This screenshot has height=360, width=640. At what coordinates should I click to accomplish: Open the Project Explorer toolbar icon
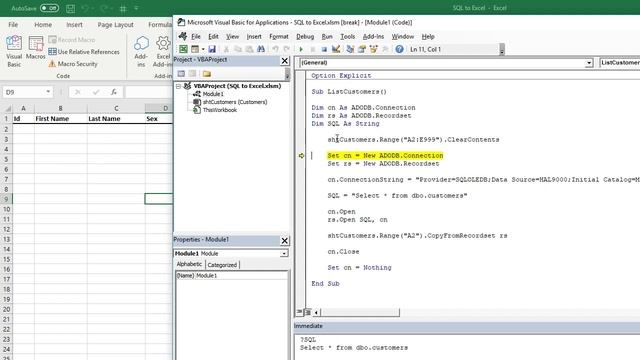(350, 49)
